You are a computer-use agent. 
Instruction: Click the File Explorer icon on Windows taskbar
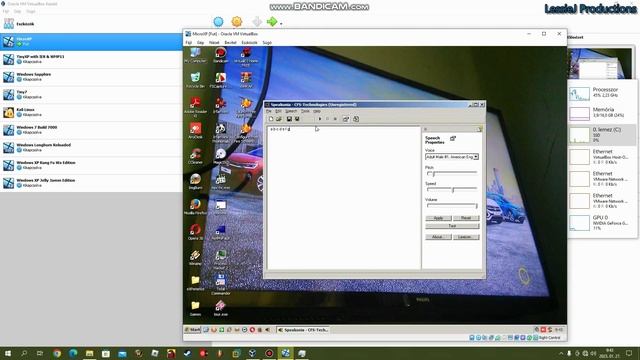pos(89,353)
